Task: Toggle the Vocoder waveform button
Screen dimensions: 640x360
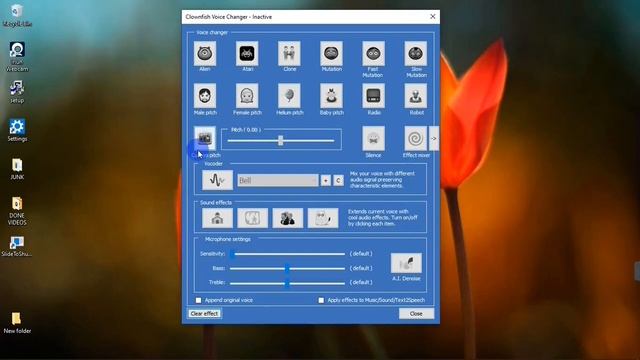Action: coord(218,180)
